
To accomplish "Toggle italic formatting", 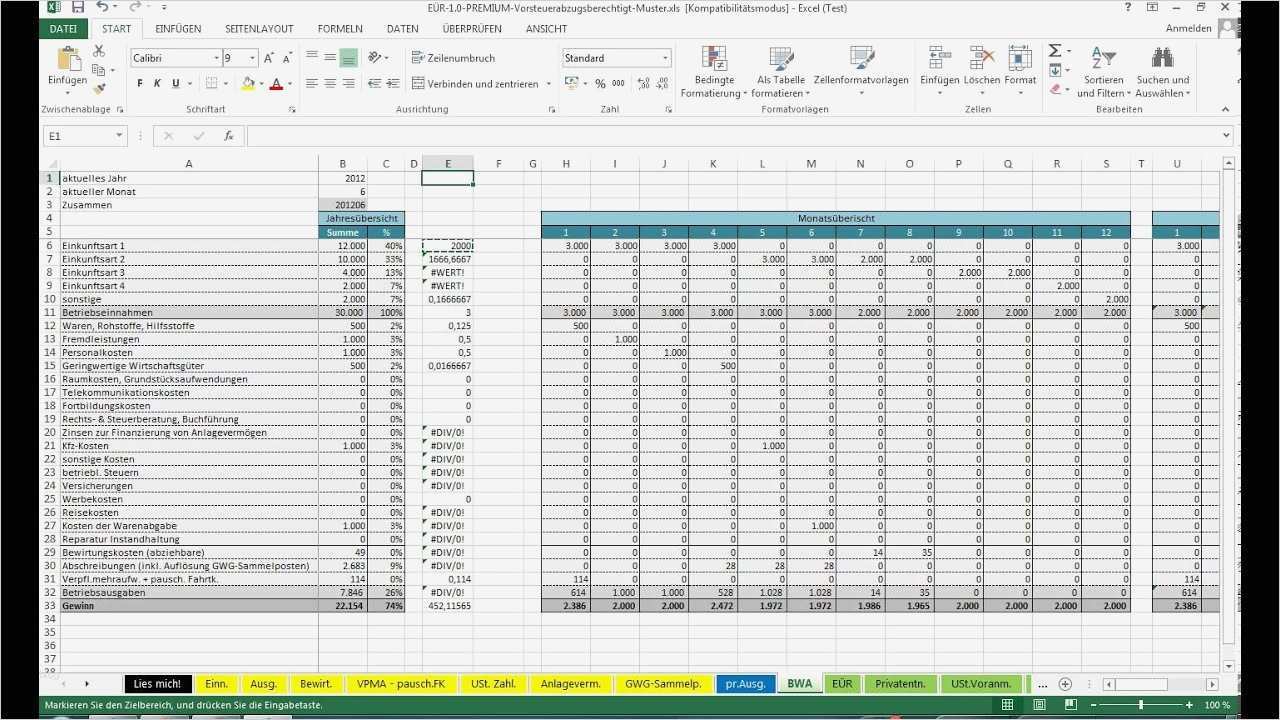I will pyautogui.click(x=158, y=83).
